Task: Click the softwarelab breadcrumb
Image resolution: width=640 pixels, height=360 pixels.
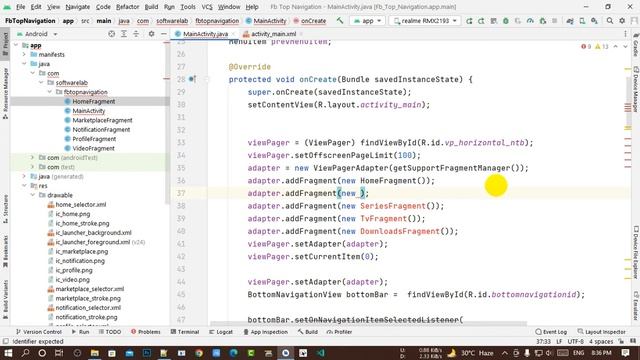Action: click(x=172, y=21)
